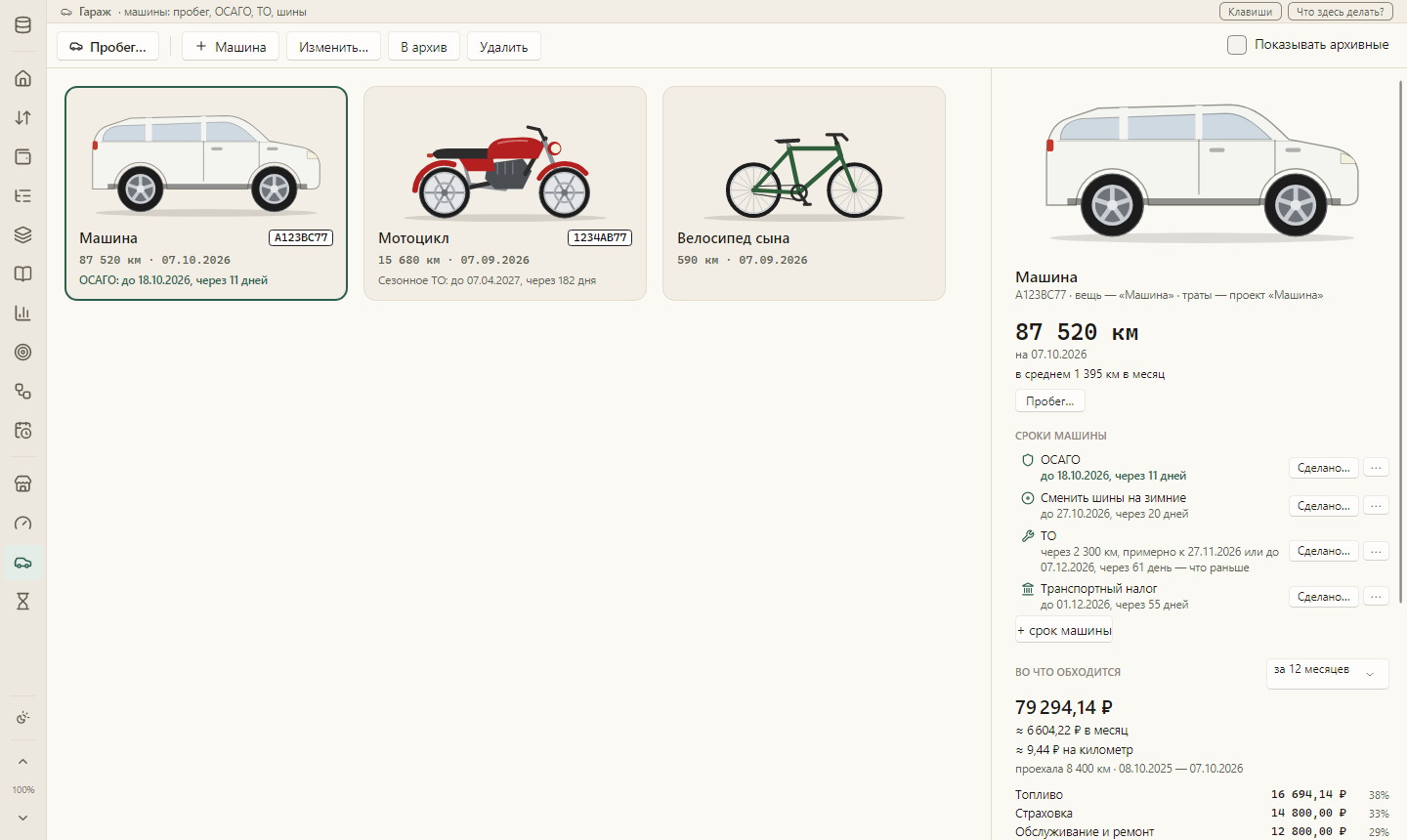Open the bar chart reports section
The width and height of the screenshot is (1407, 840).
pyautogui.click(x=23, y=313)
